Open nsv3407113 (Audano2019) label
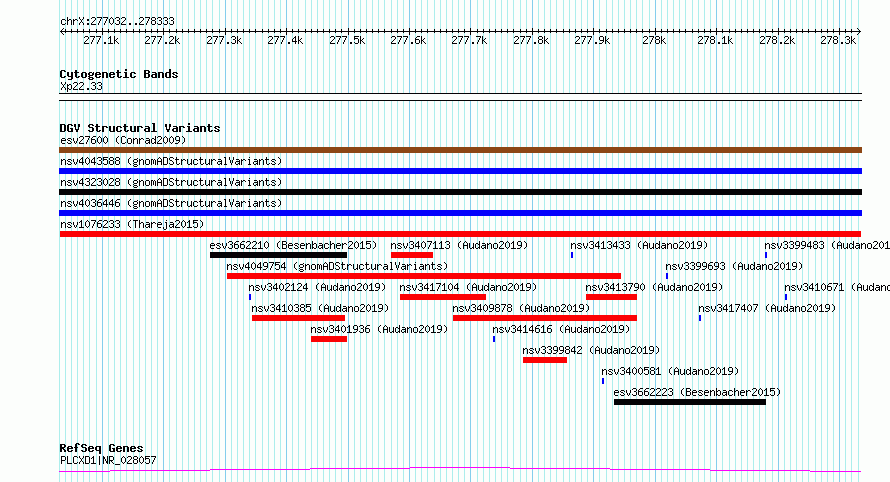This screenshot has height=482, width=890. (x=459, y=245)
